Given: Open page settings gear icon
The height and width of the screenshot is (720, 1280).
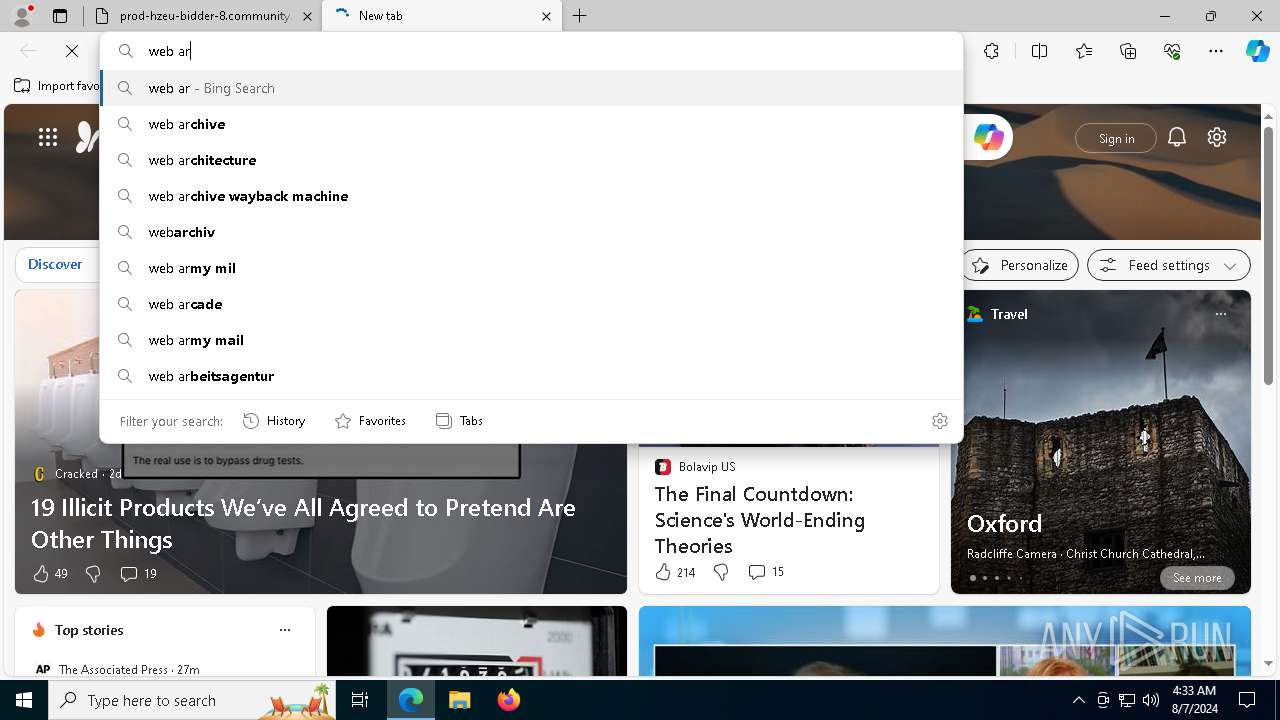Looking at the screenshot, I should tap(1217, 137).
